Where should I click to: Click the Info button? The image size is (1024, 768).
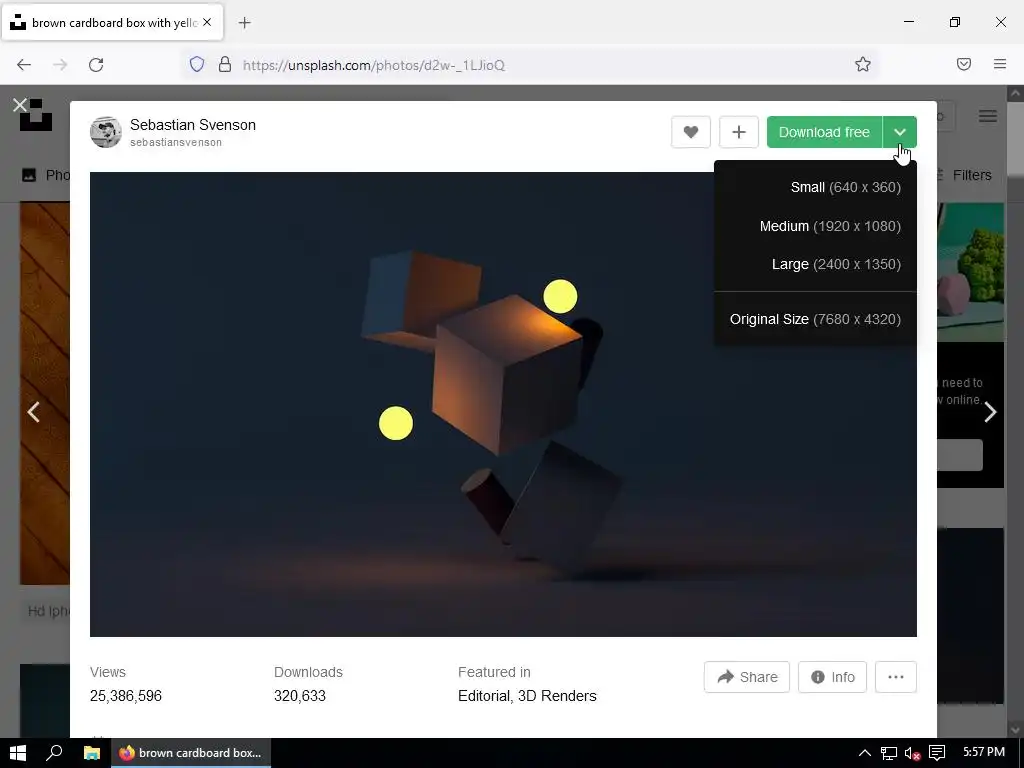pos(832,677)
